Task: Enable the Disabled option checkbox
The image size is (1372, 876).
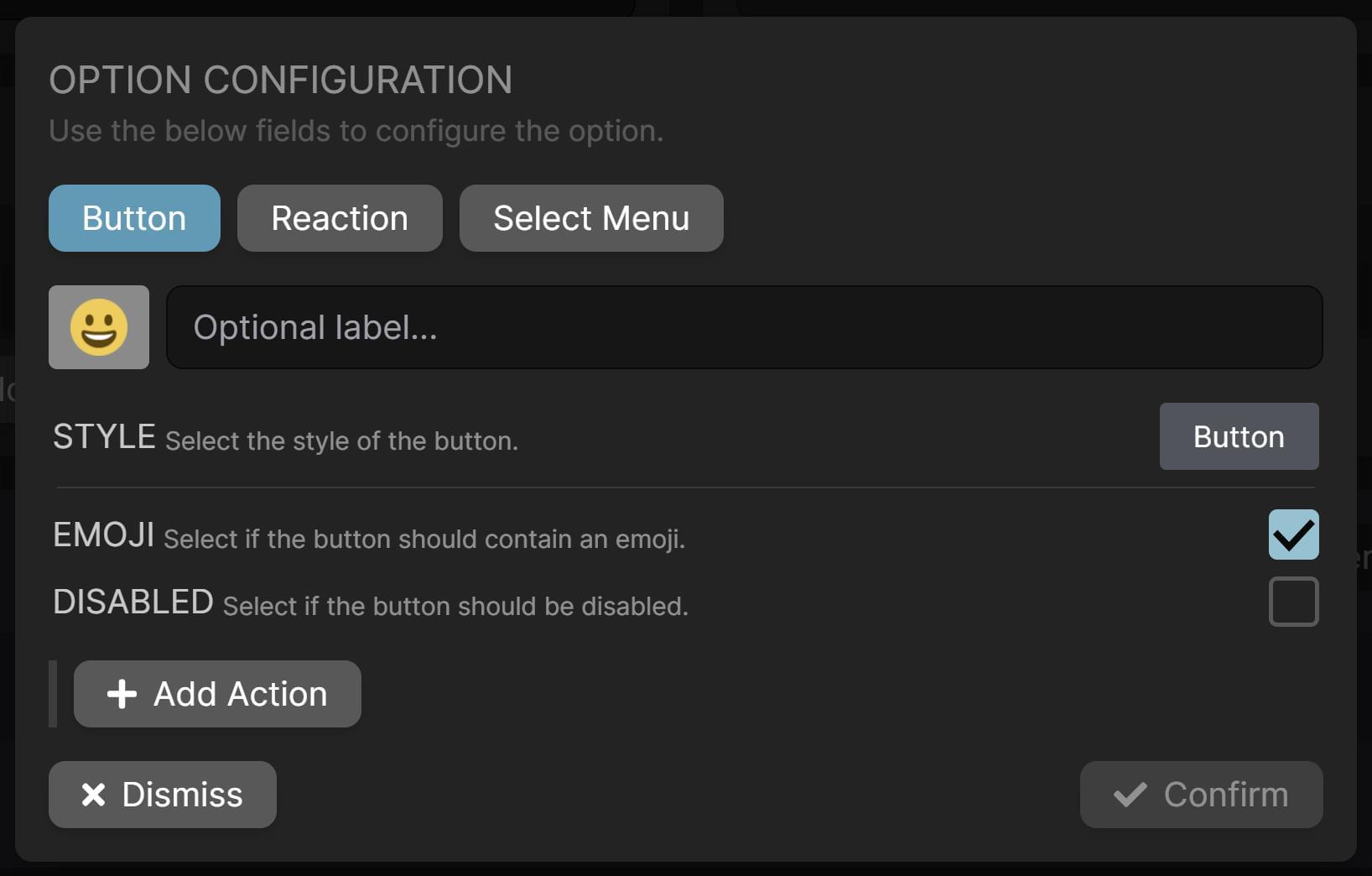Action: pyautogui.click(x=1293, y=602)
